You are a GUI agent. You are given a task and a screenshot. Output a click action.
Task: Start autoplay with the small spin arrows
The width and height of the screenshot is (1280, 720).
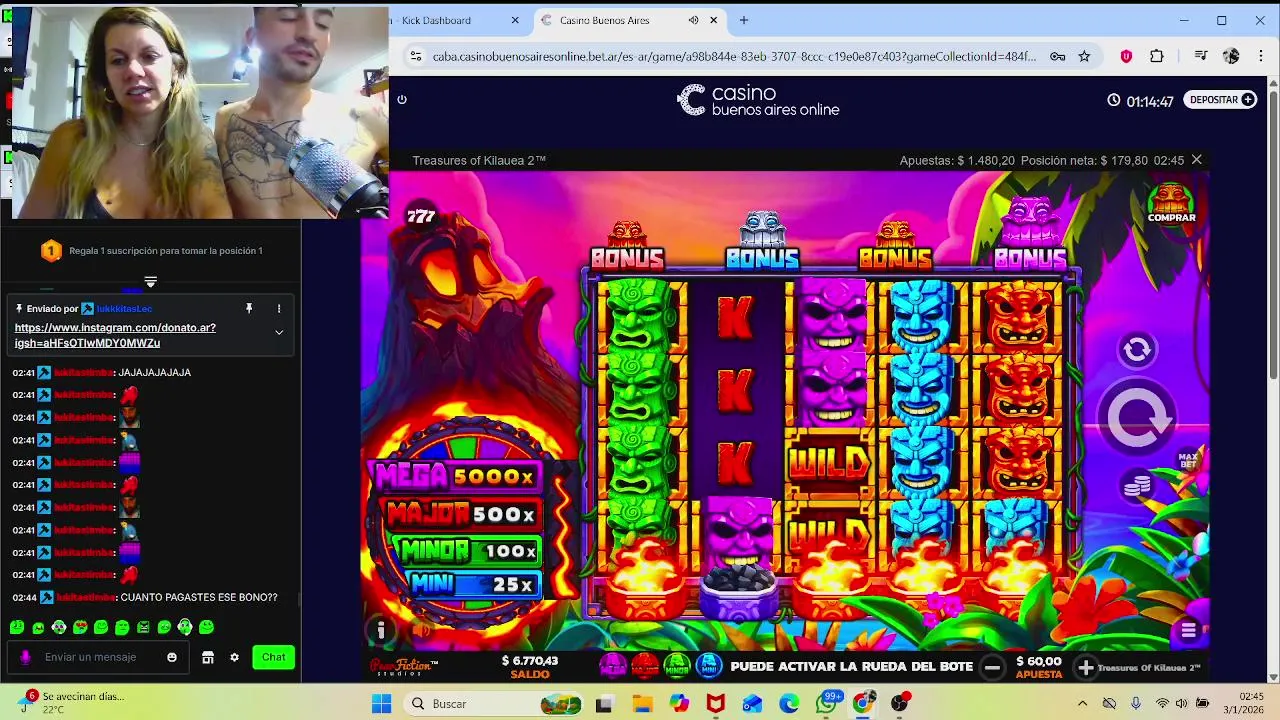coord(1137,349)
